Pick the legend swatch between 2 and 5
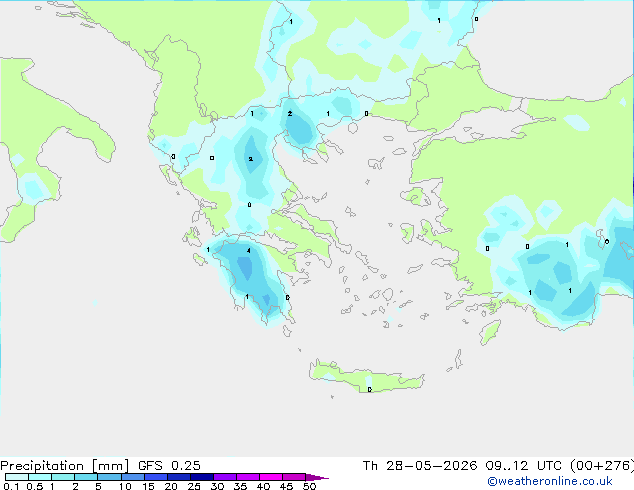The height and width of the screenshot is (490, 634). pos(86,477)
